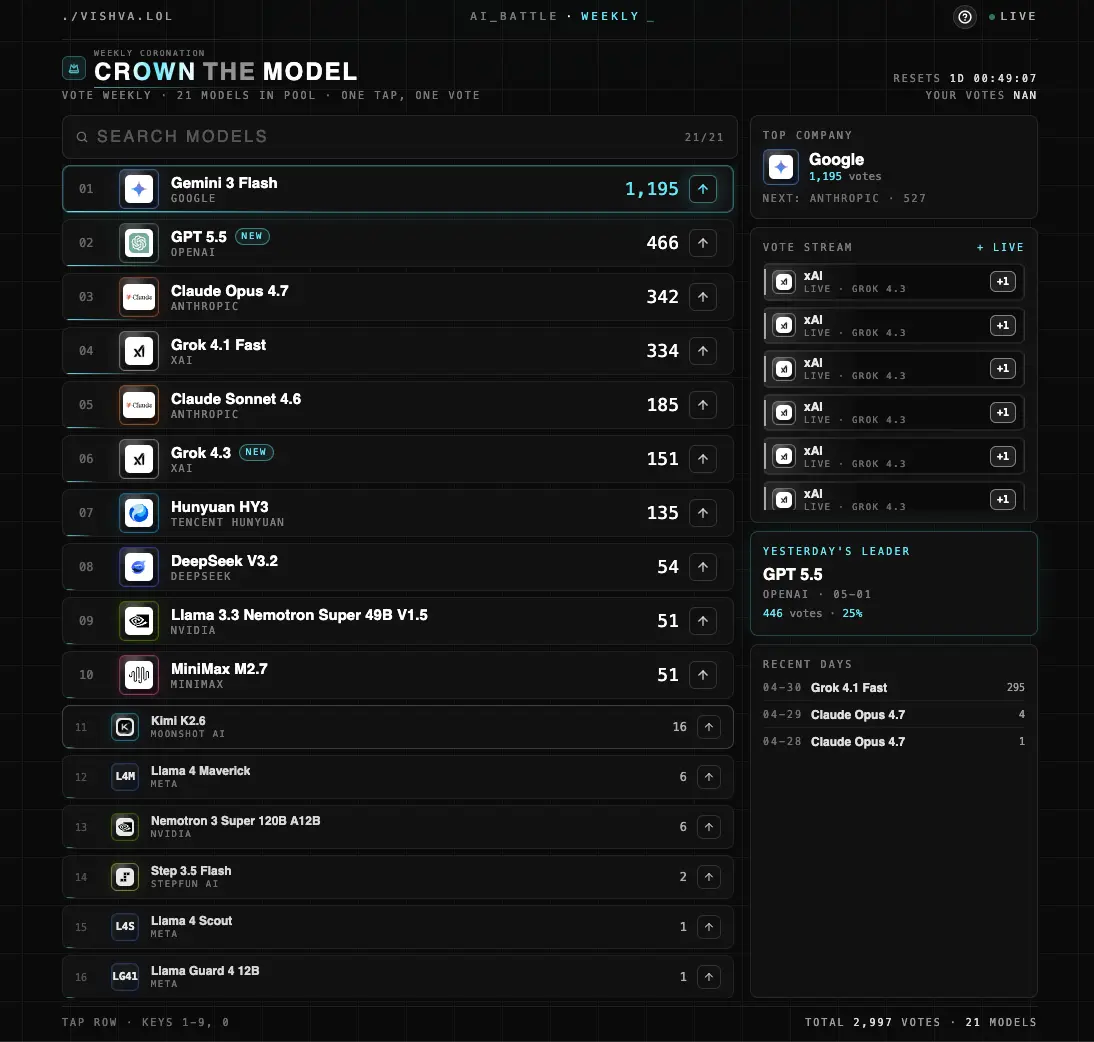Click the Your Votes NaN label

click(981, 95)
